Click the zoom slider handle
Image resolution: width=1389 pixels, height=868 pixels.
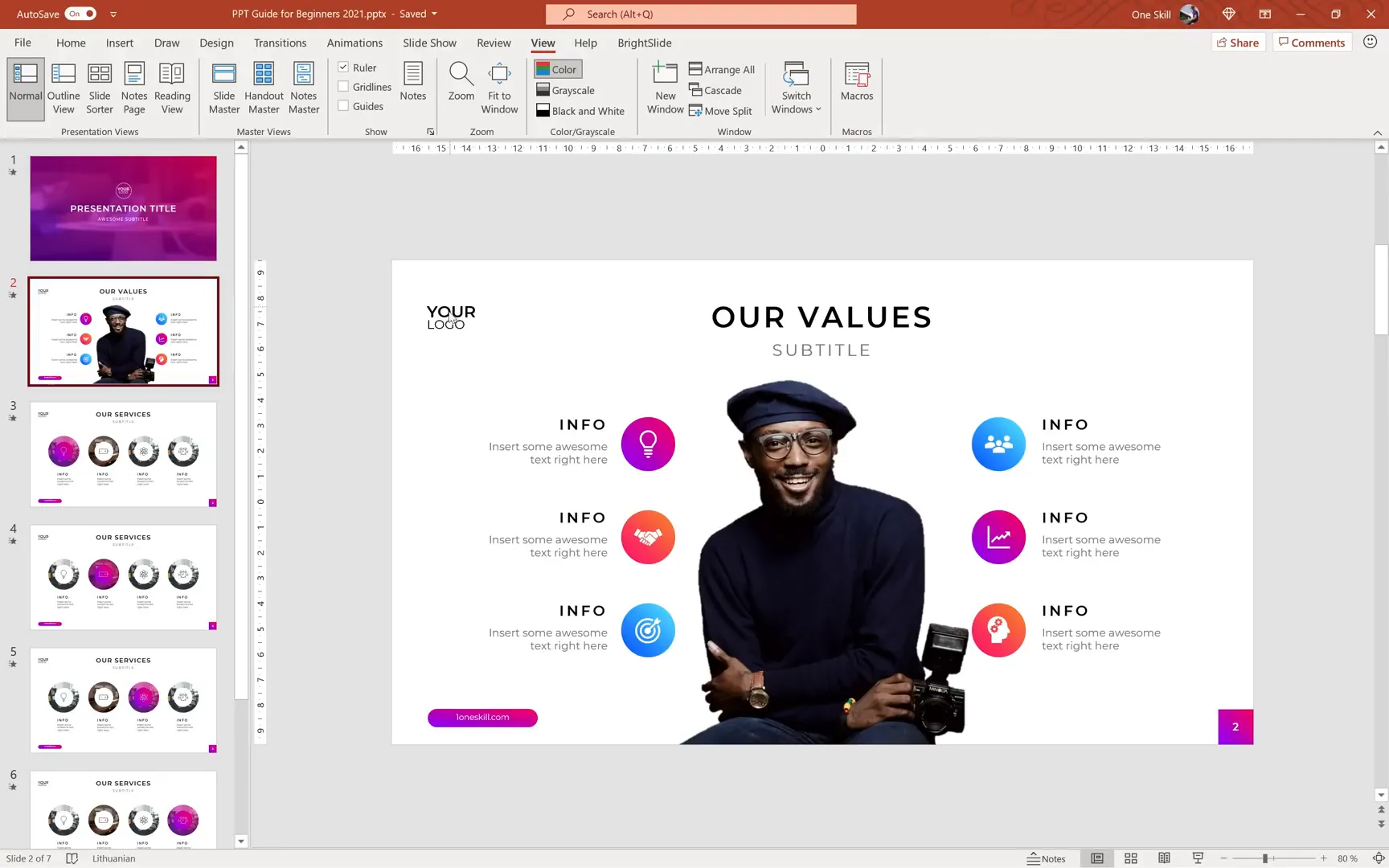pos(1264,858)
